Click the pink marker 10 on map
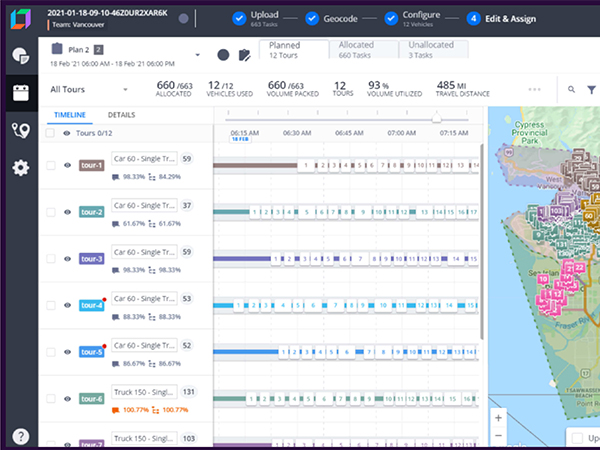The image size is (600, 450). point(543,279)
